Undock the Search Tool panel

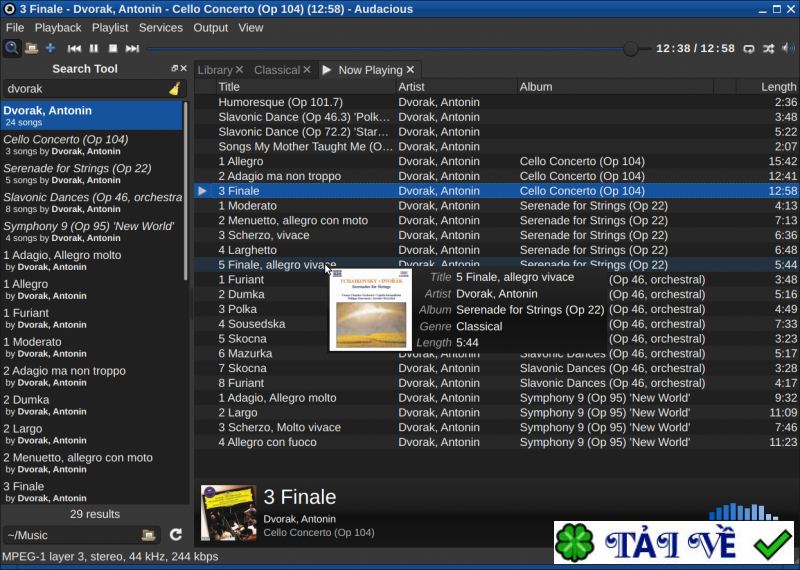coord(173,69)
